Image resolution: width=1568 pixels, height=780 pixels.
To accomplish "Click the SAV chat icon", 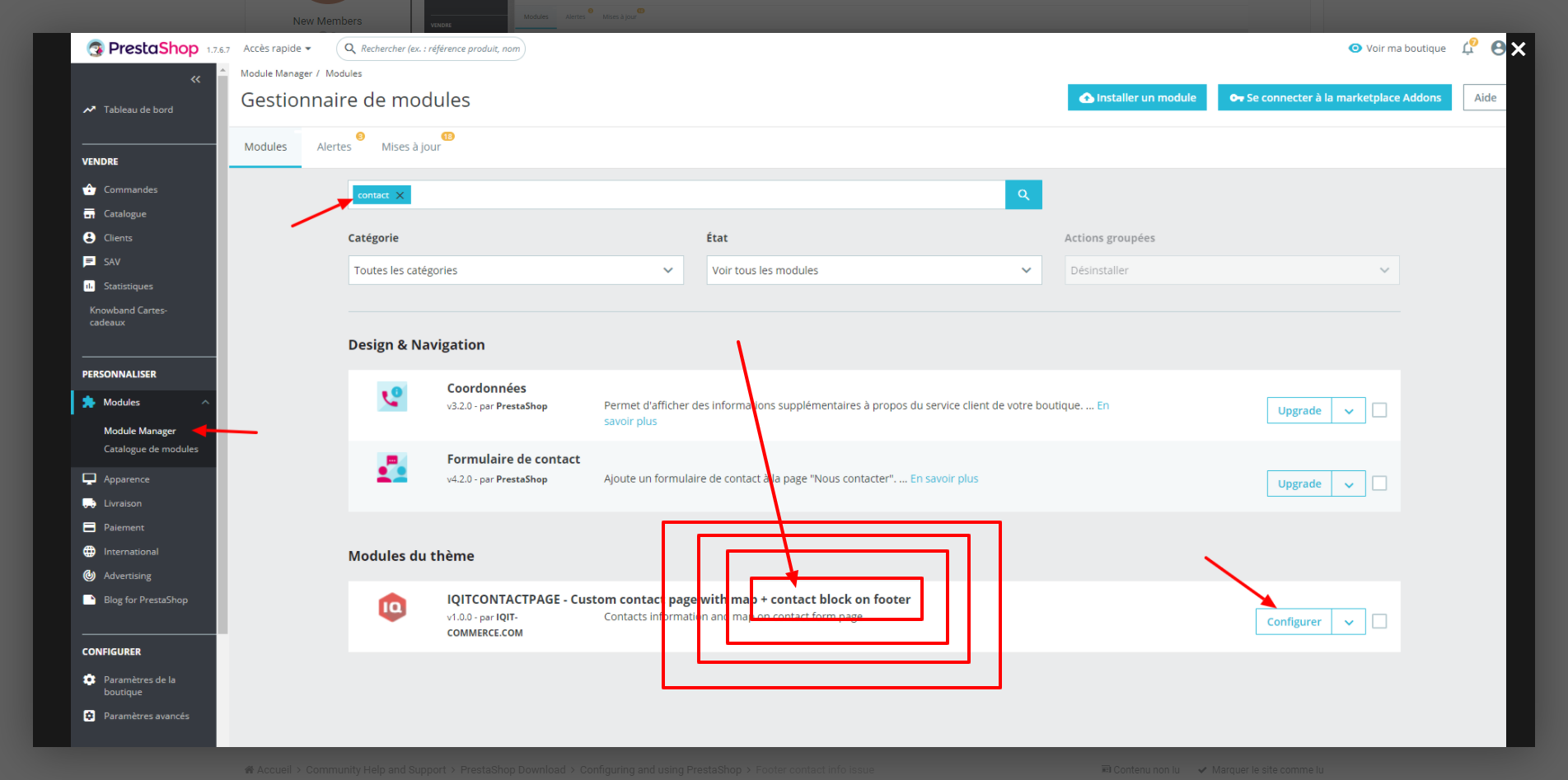I will click(x=89, y=262).
